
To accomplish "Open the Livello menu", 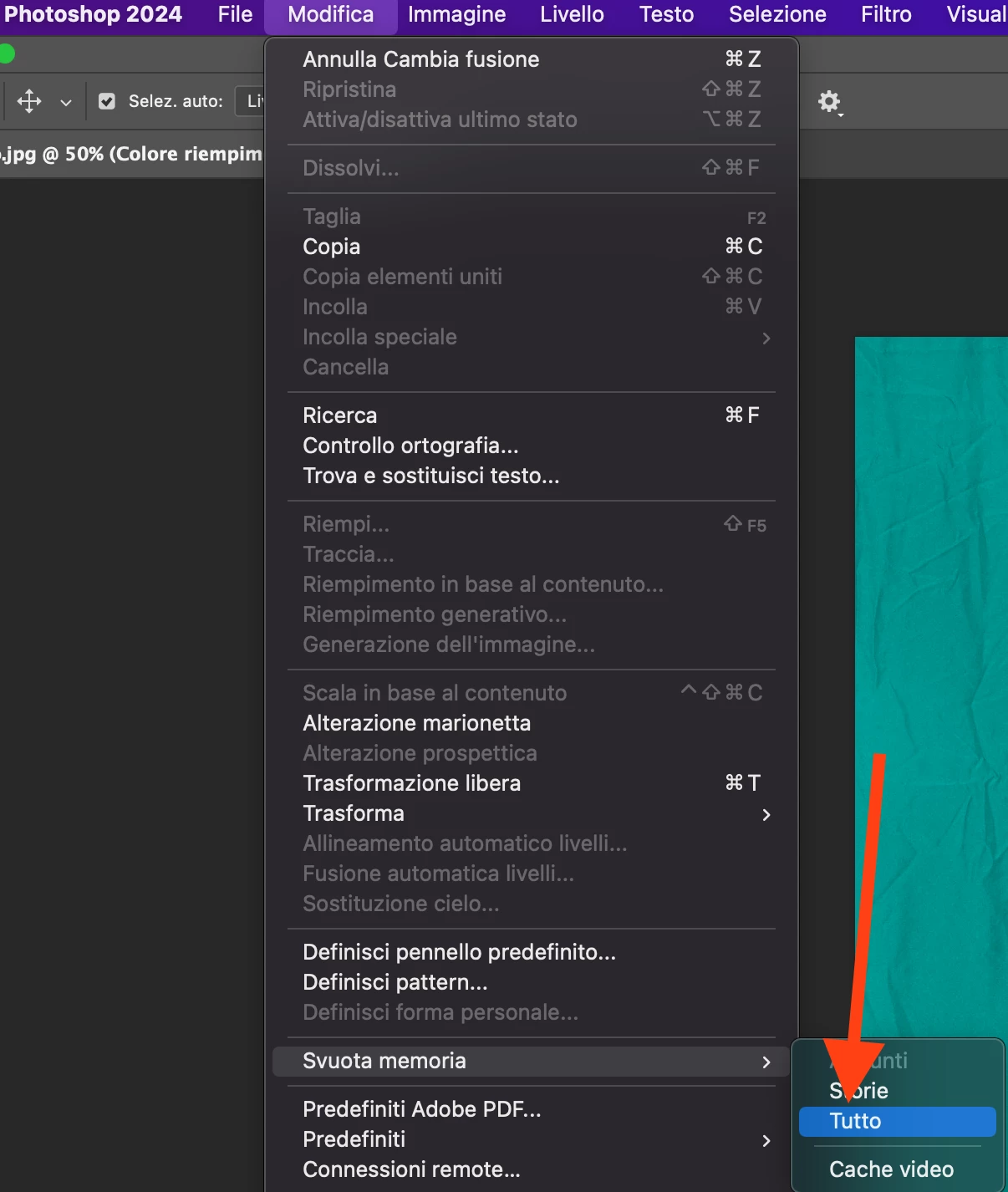I will [x=572, y=14].
